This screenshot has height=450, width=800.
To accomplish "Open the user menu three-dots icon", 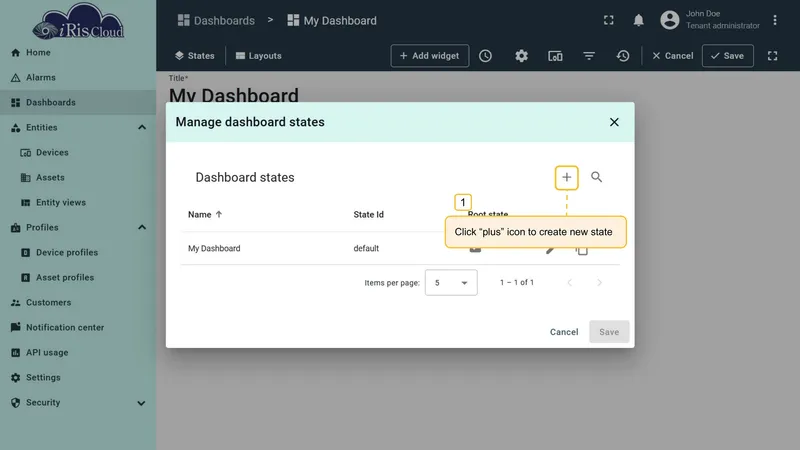I will click(x=774, y=20).
